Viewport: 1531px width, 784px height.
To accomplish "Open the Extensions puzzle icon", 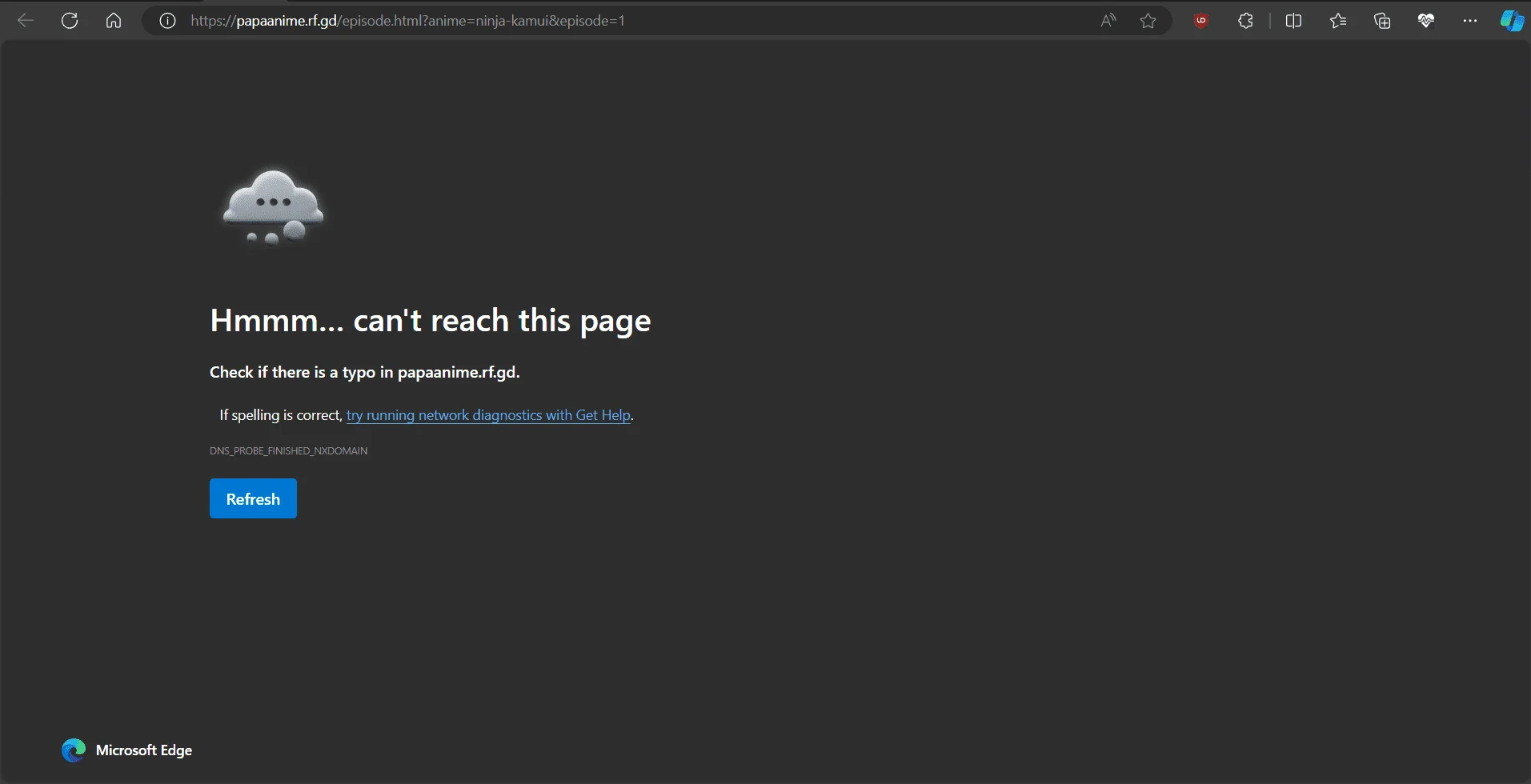I will pyautogui.click(x=1245, y=21).
